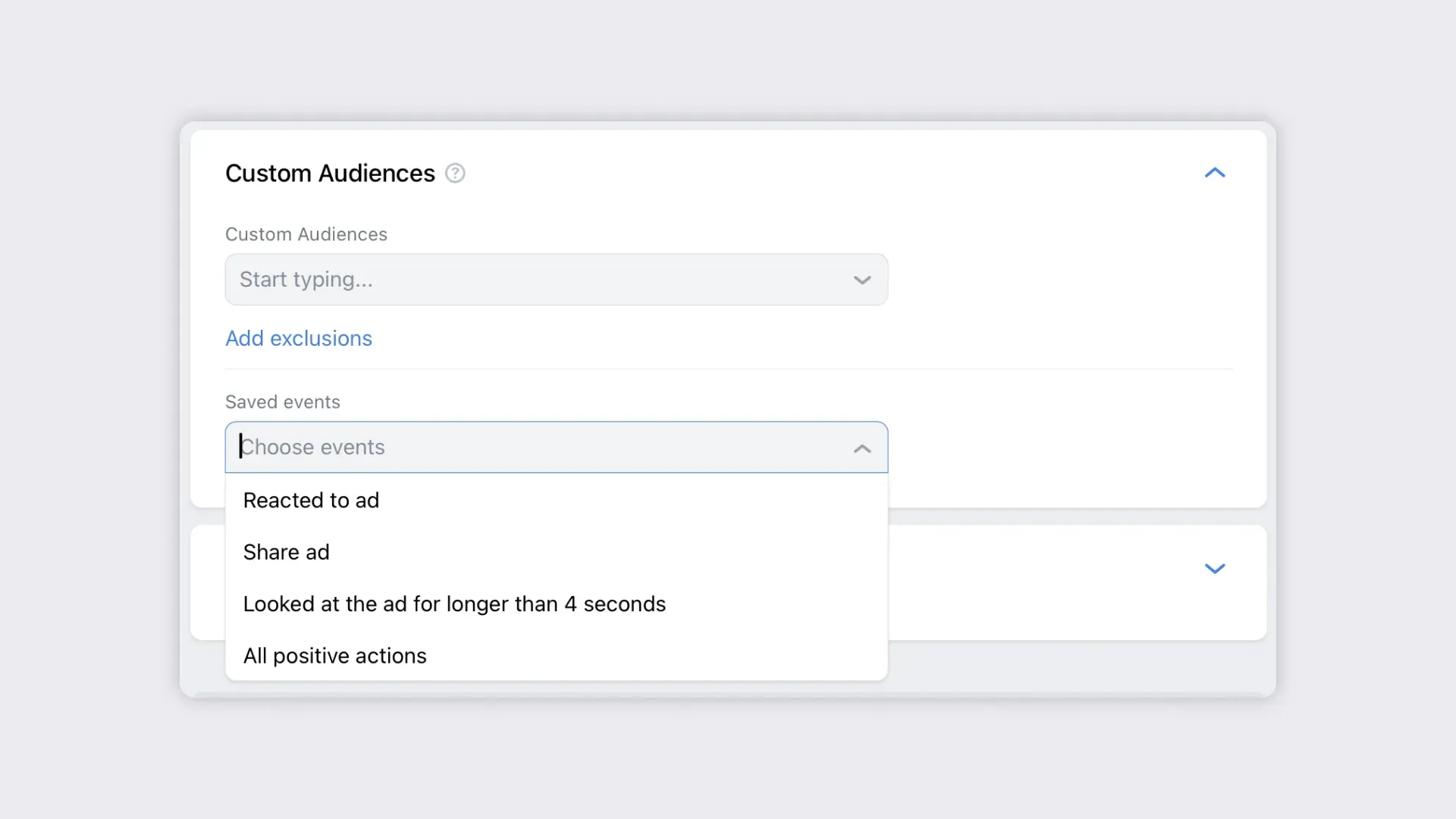Expand the collapsed section below

[x=1215, y=569]
